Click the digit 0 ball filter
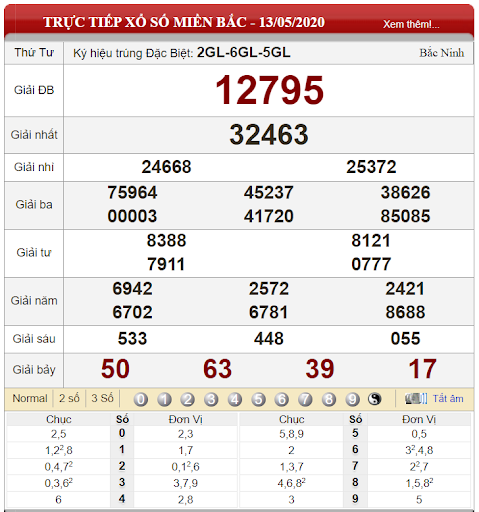The width and height of the screenshot is (479, 512). click(x=141, y=399)
